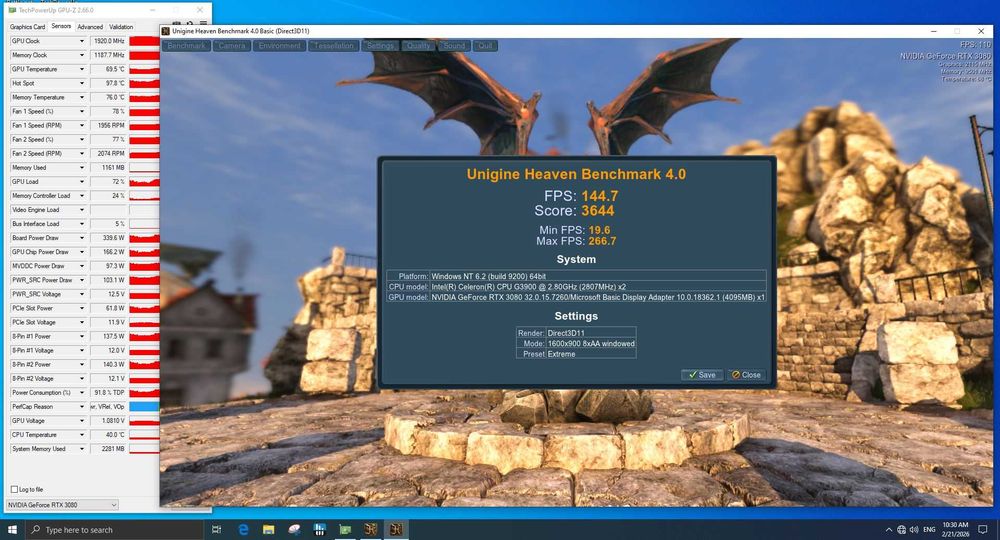Open the Quality menu in Heaven
Screen dimensions: 1000x540
pyautogui.click(x=418, y=46)
